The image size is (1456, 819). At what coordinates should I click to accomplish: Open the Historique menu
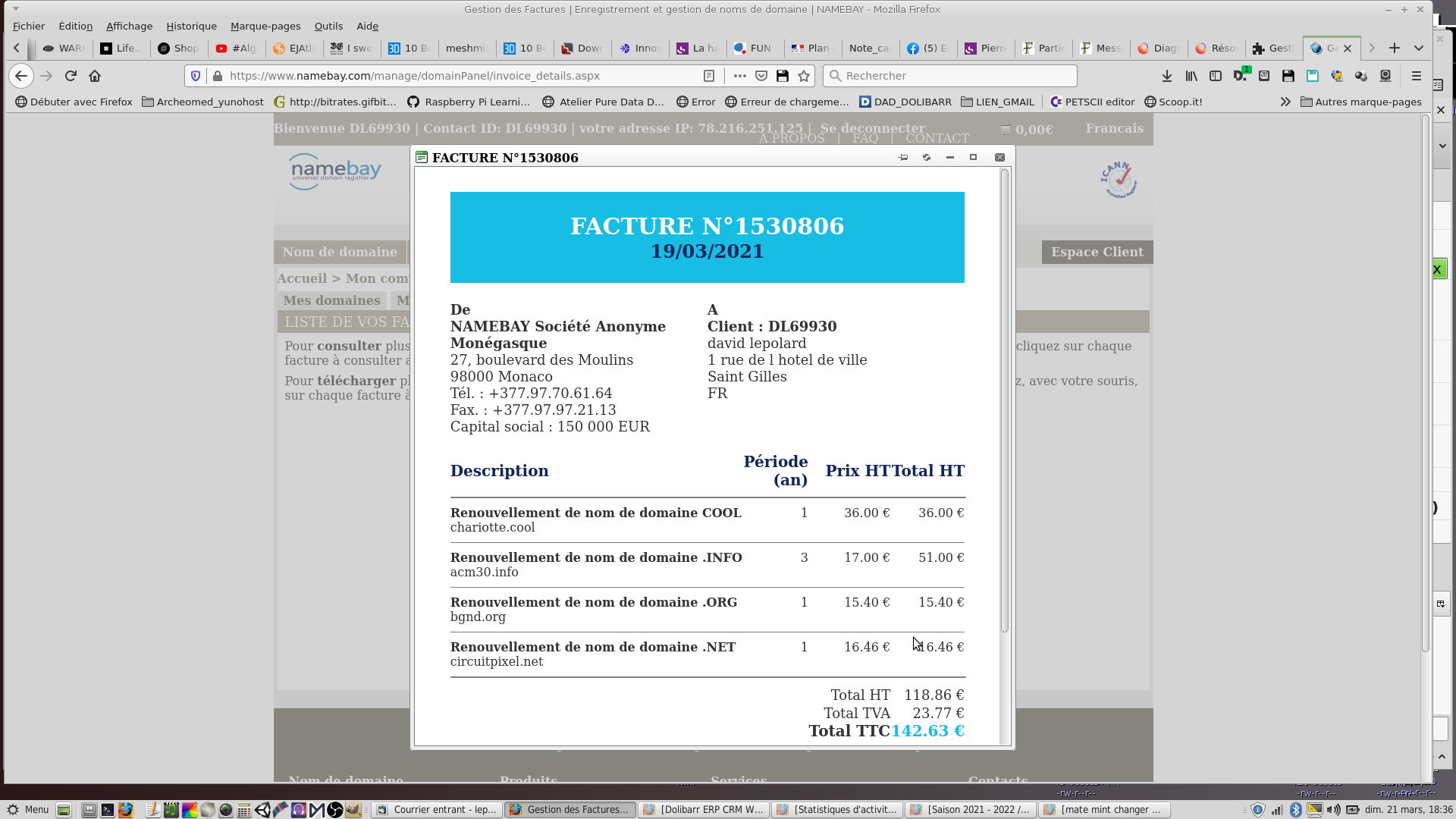(x=191, y=26)
